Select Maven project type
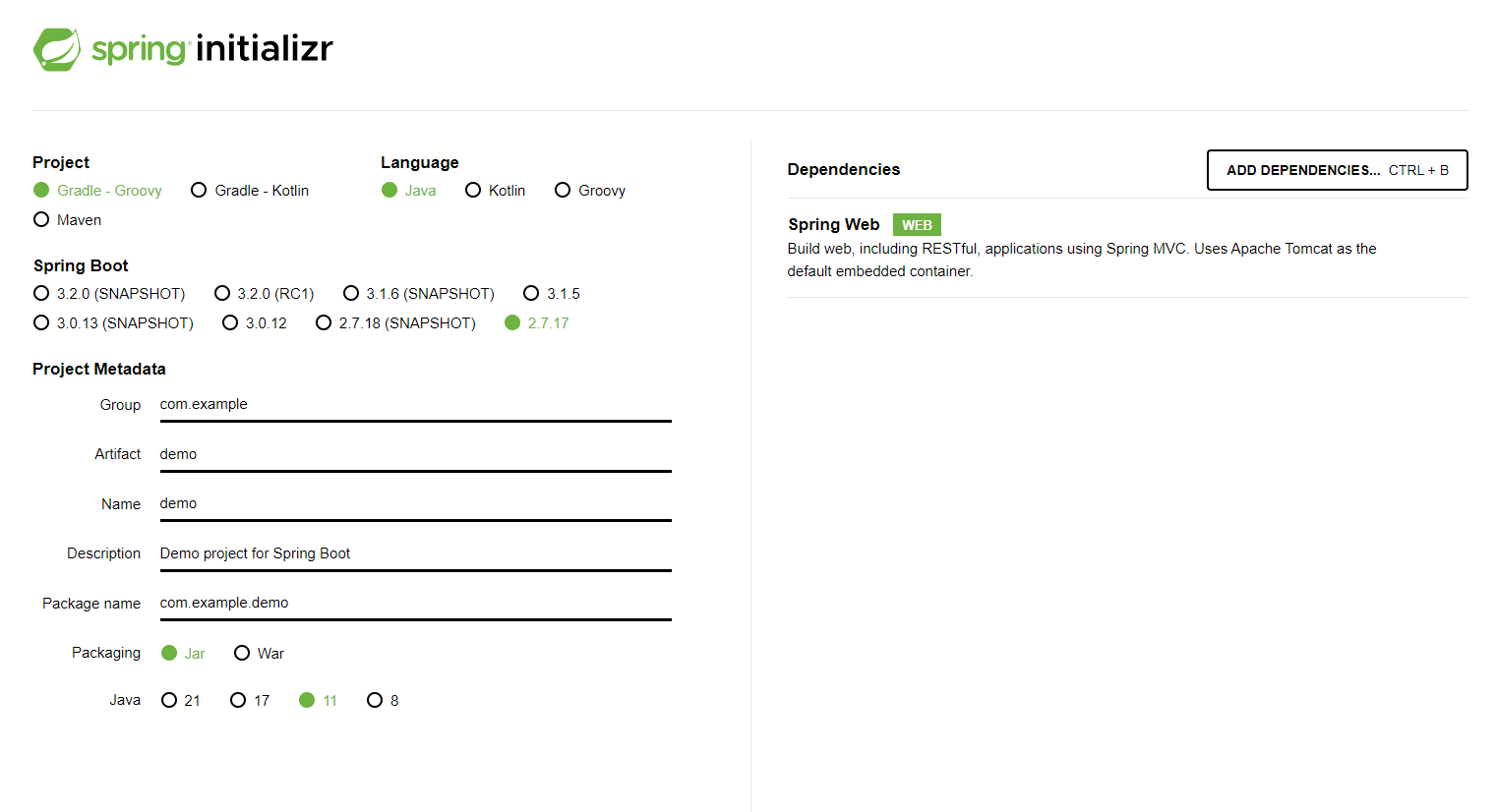 [x=67, y=220]
